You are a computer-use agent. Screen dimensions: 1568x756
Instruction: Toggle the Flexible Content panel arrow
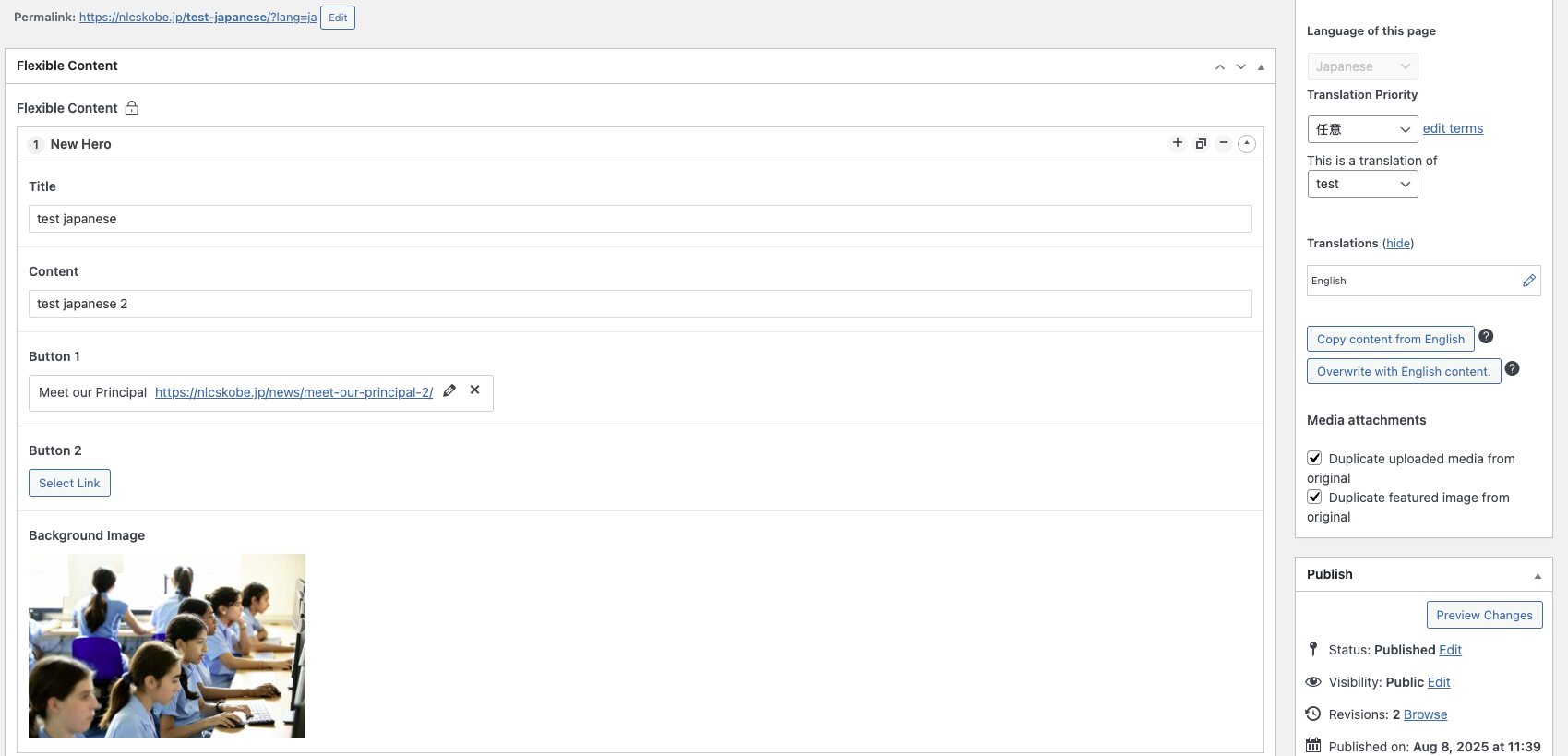tap(1261, 66)
